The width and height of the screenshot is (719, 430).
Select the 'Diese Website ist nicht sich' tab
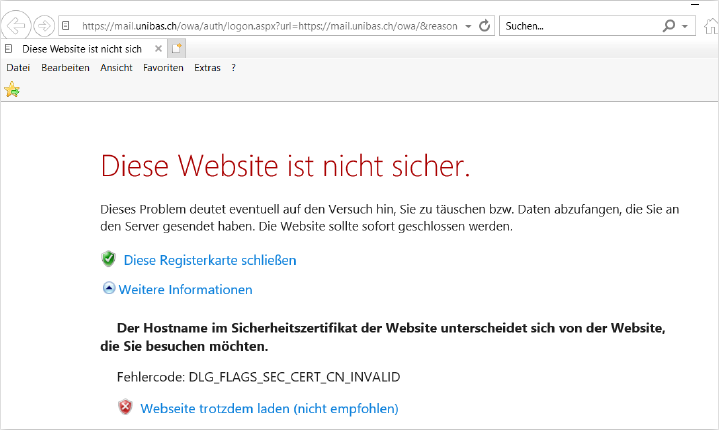click(x=80, y=48)
